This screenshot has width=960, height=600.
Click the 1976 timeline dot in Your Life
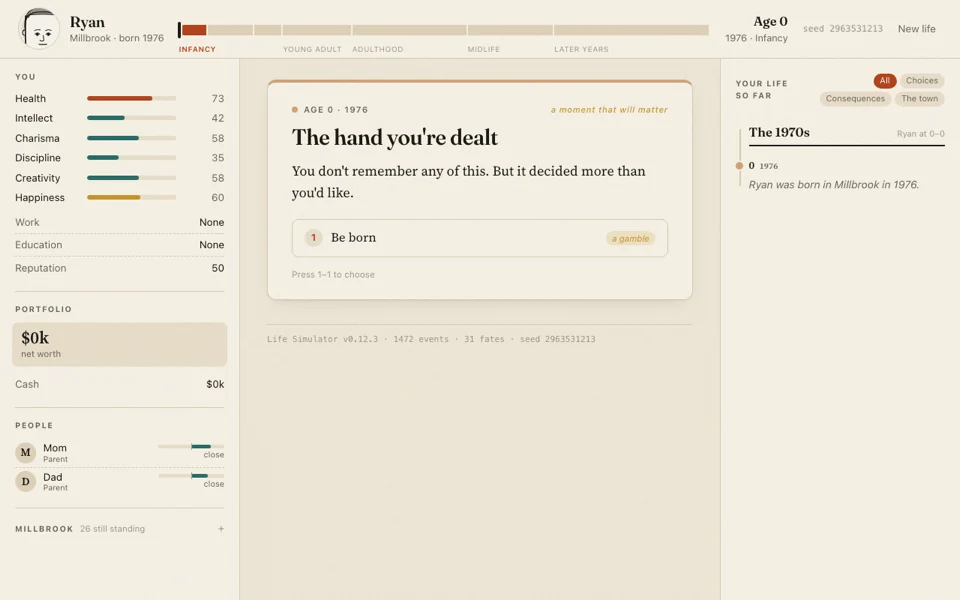click(739, 166)
